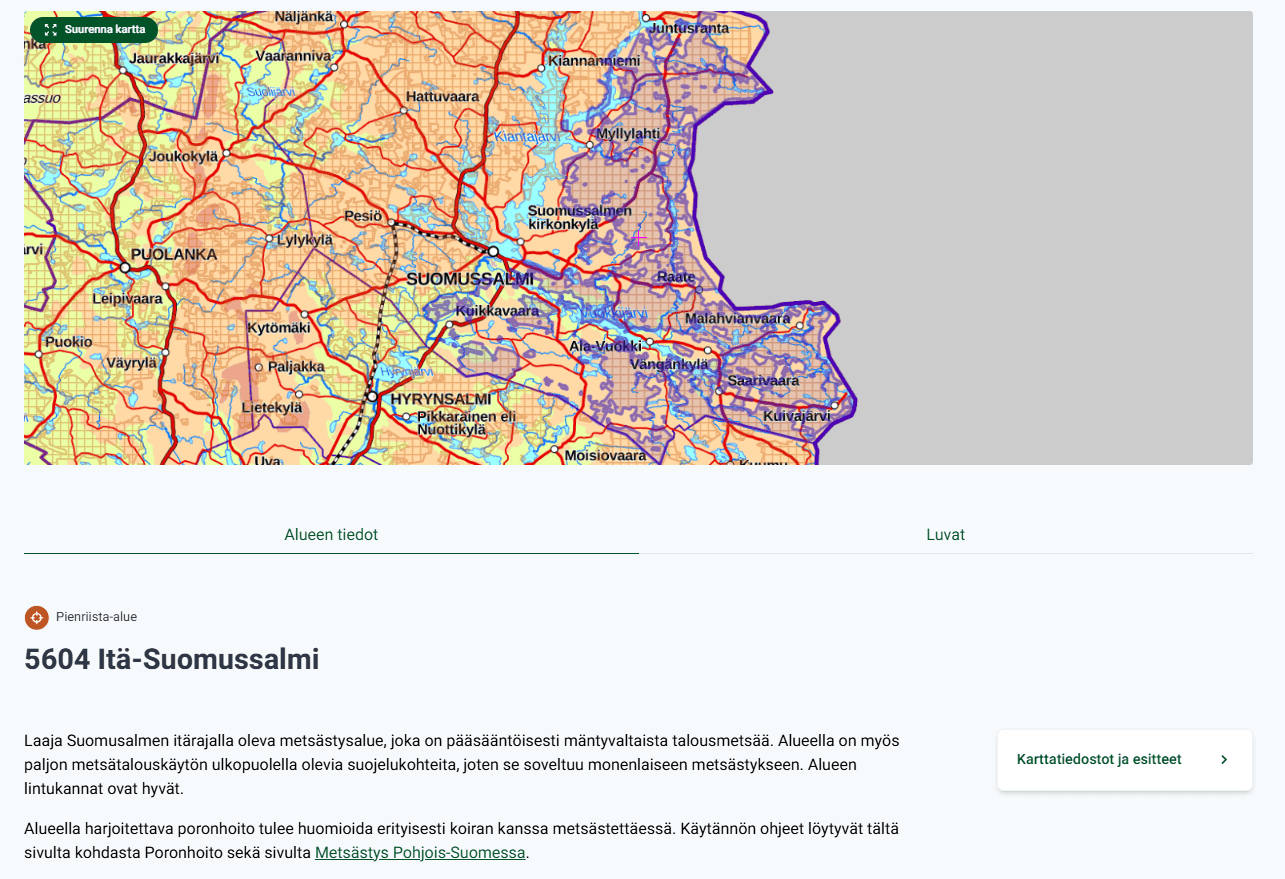Click the Väyrylä place name on the map

tap(132, 362)
